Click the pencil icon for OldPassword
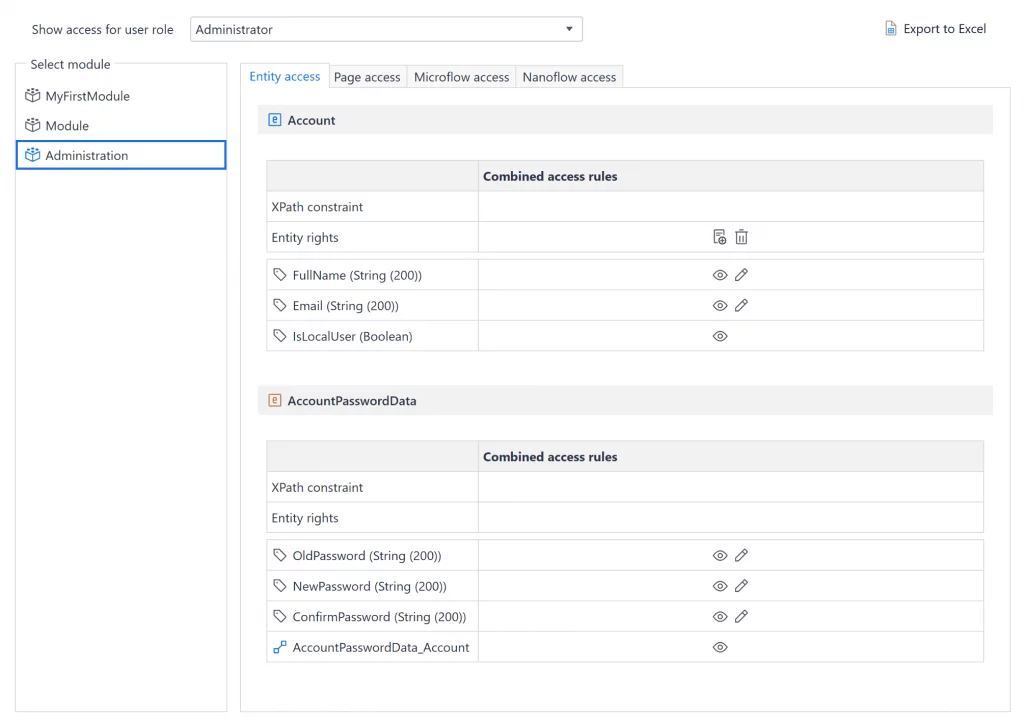Screen dimensions: 1024x727 [x=741, y=556]
